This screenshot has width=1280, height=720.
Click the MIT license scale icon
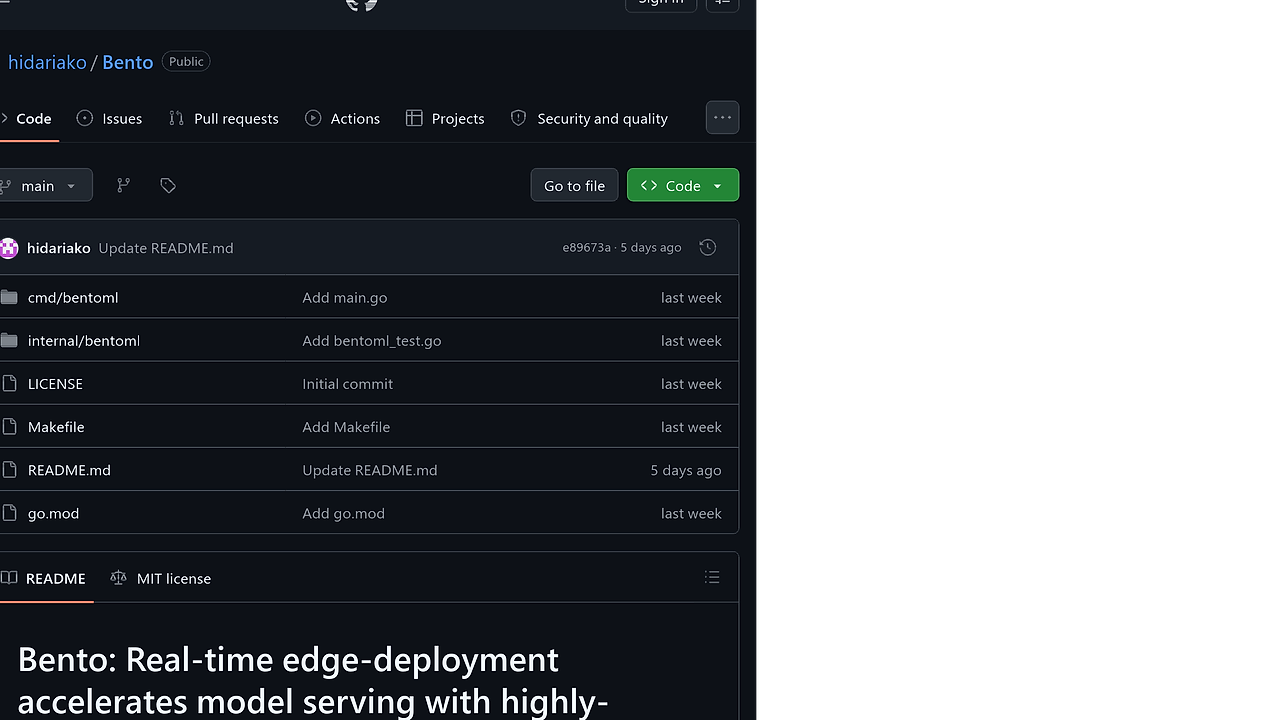point(118,578)
